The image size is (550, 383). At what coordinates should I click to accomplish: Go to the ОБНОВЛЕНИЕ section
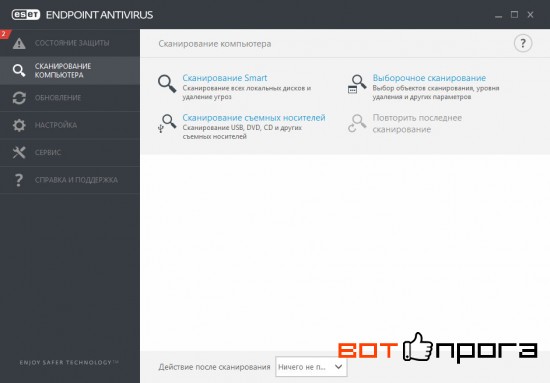70,98
